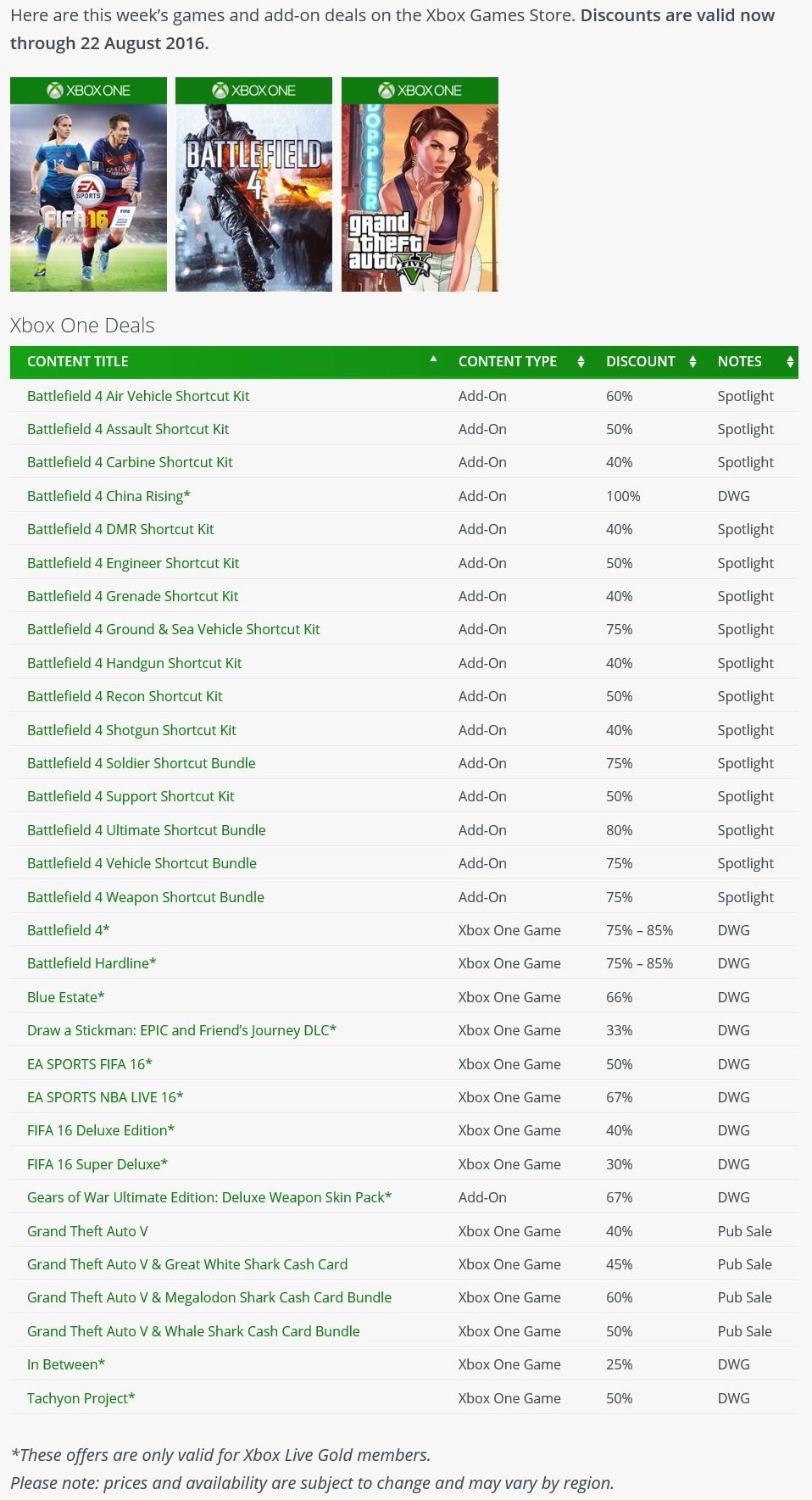Open Battlefield 4 Assault Shortcut Kit link
This screenshot has width=812, height=1500.
[128, 429]
